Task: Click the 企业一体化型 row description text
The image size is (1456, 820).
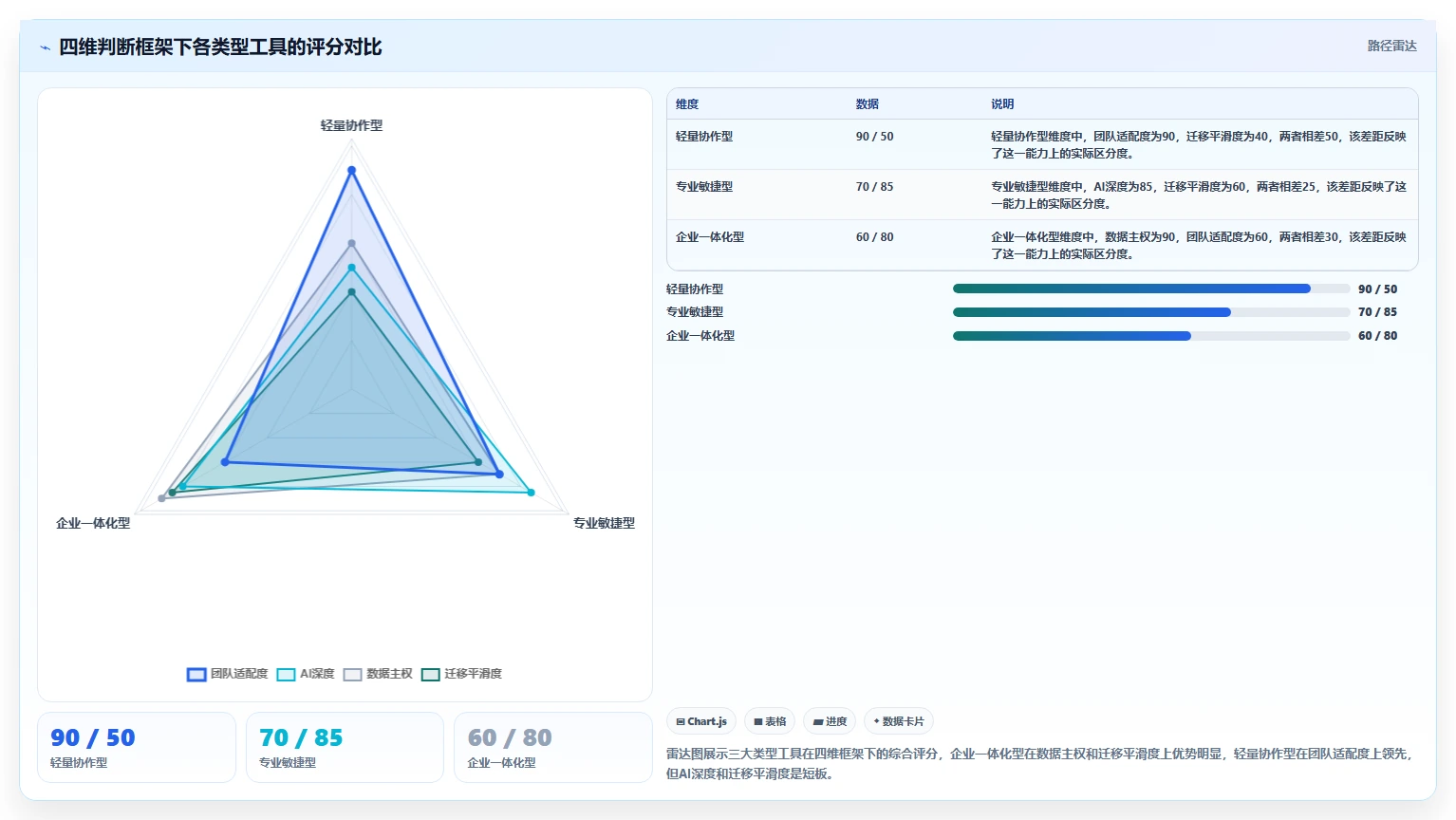Action: pyautogui.click(x=1199, y=245)
